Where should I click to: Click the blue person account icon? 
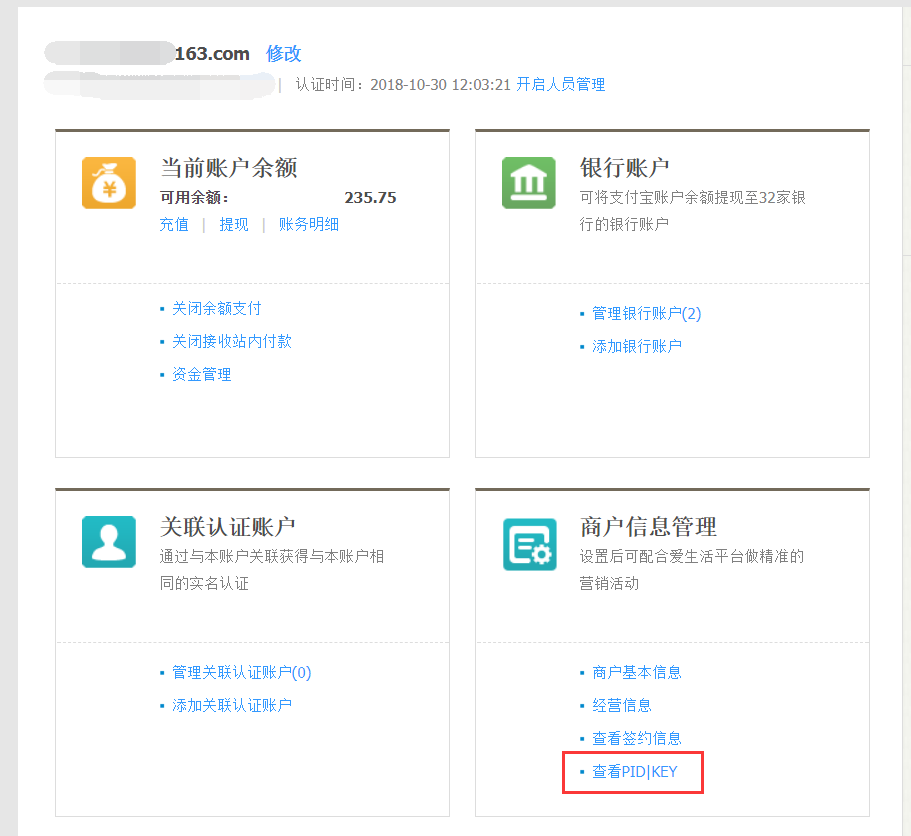(108, 543)
